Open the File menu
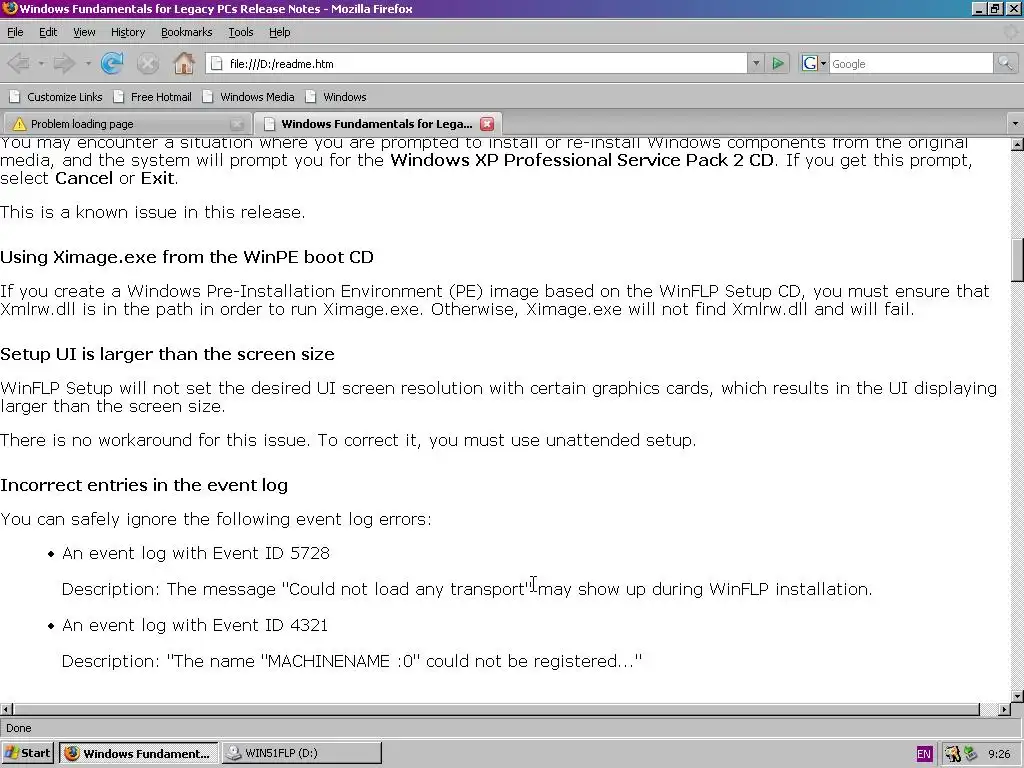This screenshot has width=1024, height=768. pyautogui.click(x=15, y=32)
